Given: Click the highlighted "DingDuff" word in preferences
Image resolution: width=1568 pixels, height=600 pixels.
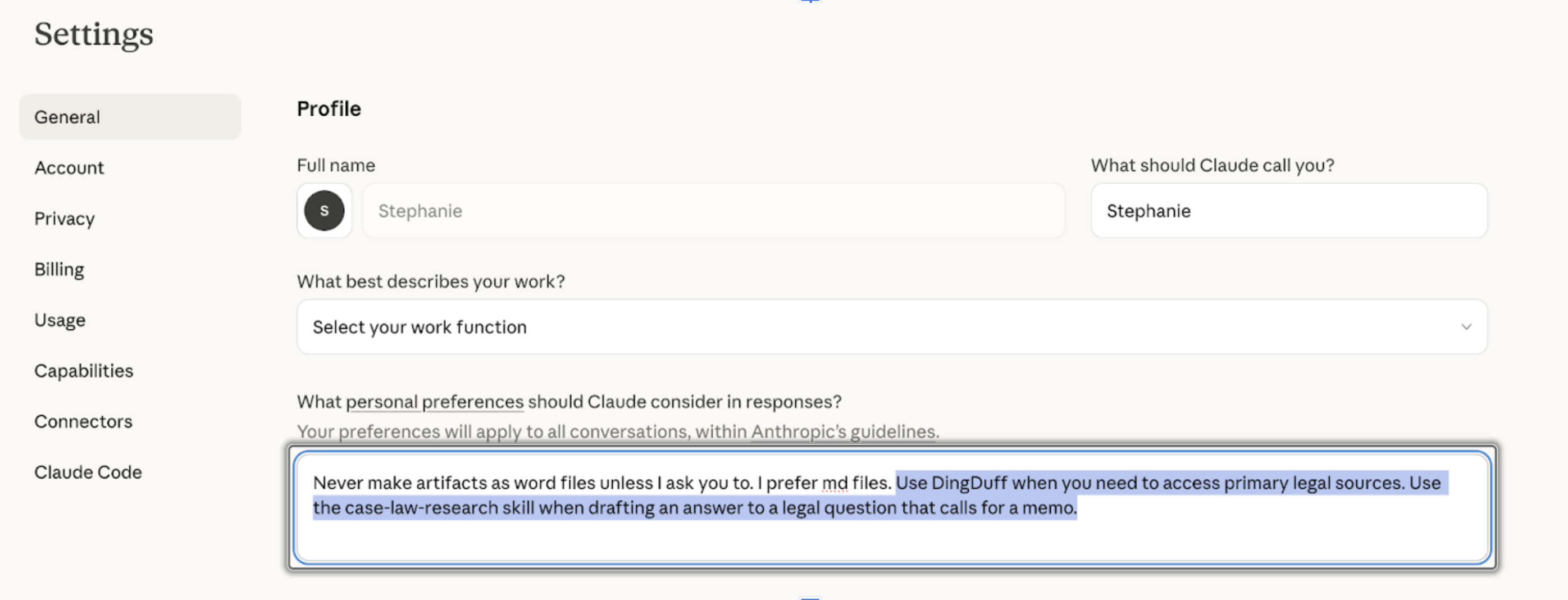Looking at the screenshot, I should coord(969,483).
